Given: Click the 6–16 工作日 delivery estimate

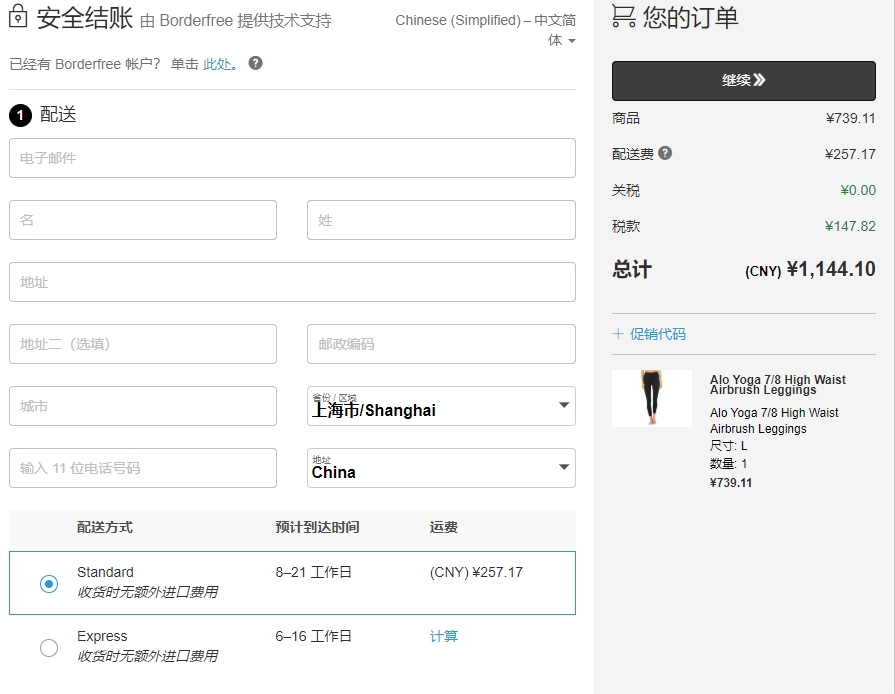Looking at the screenshot, I should coord(313,636).
